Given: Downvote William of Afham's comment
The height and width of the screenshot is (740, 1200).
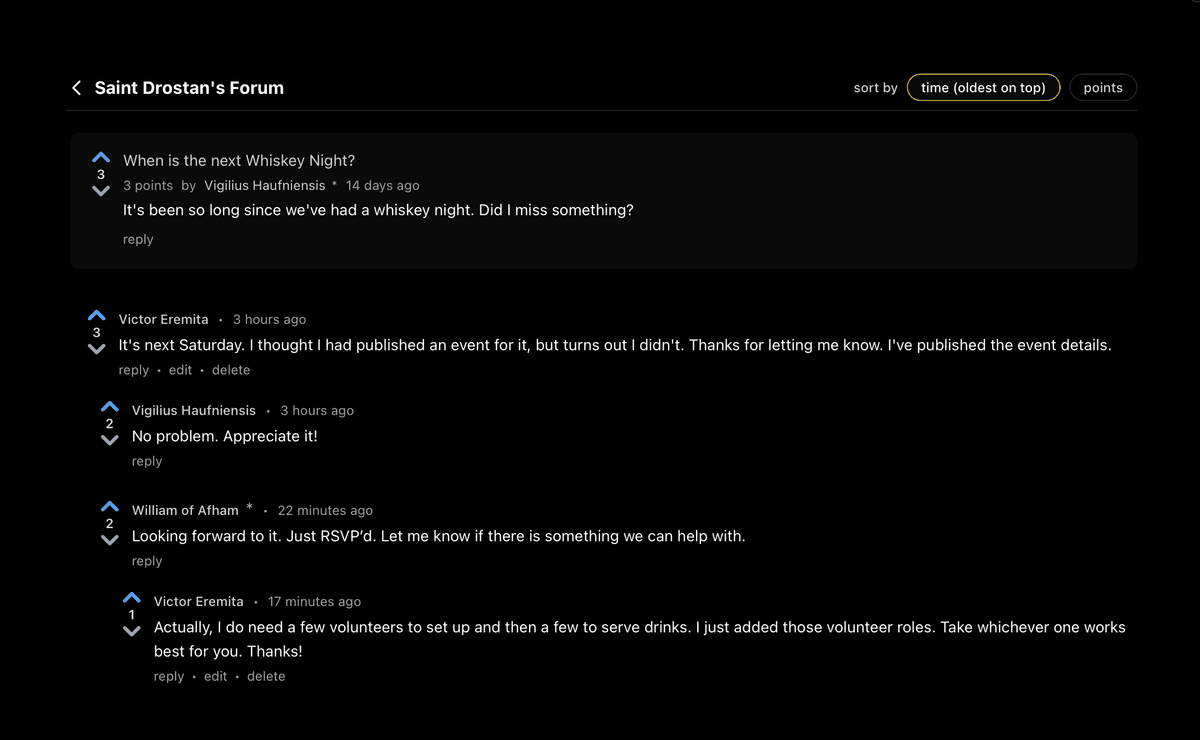Looking at the screenshot, I should (x=109, y=540).
